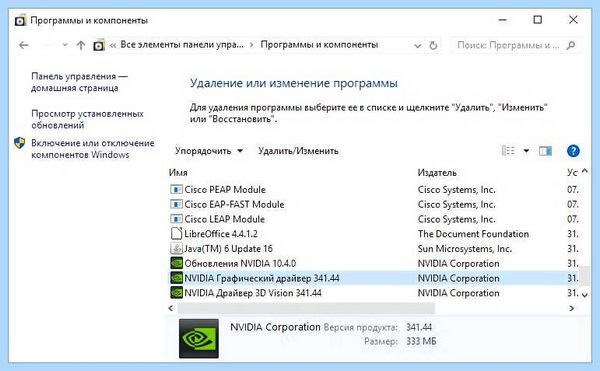Select Cisco PEAP Module icon

176,189
